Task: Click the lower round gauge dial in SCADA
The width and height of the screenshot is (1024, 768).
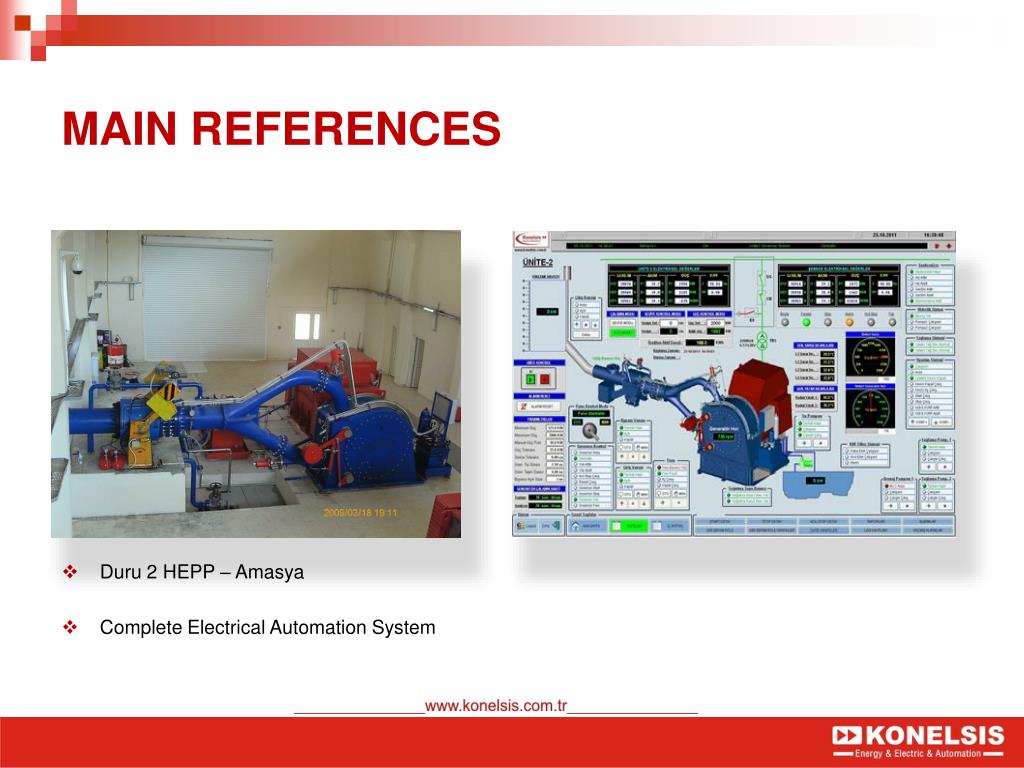Action: pyautogui.click(x=871, y=409)
